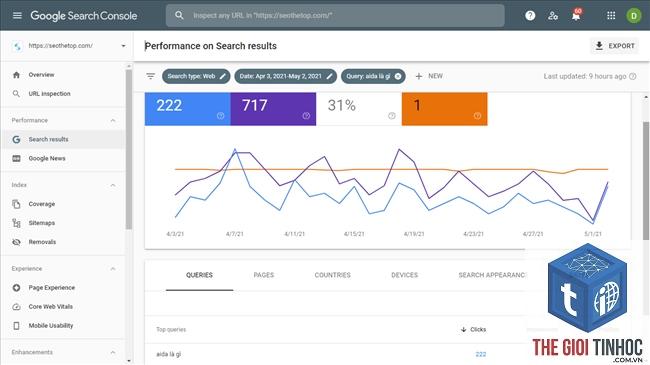
Task: Click the filter list icon
Action: pyautogui.click(x=150, y=76)
